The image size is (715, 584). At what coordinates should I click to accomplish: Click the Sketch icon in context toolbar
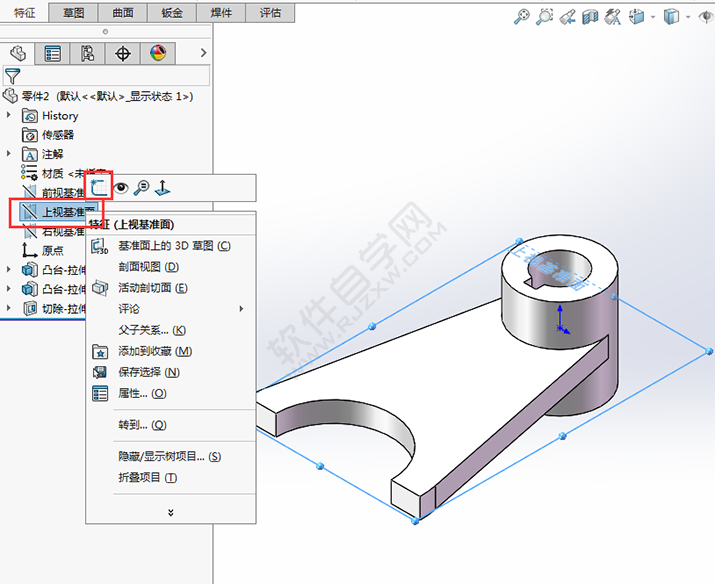(x=100, y=187)
